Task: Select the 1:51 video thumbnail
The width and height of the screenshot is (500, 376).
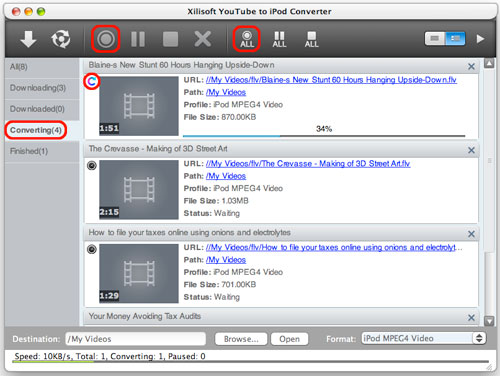Action: [x=139, y=106]
